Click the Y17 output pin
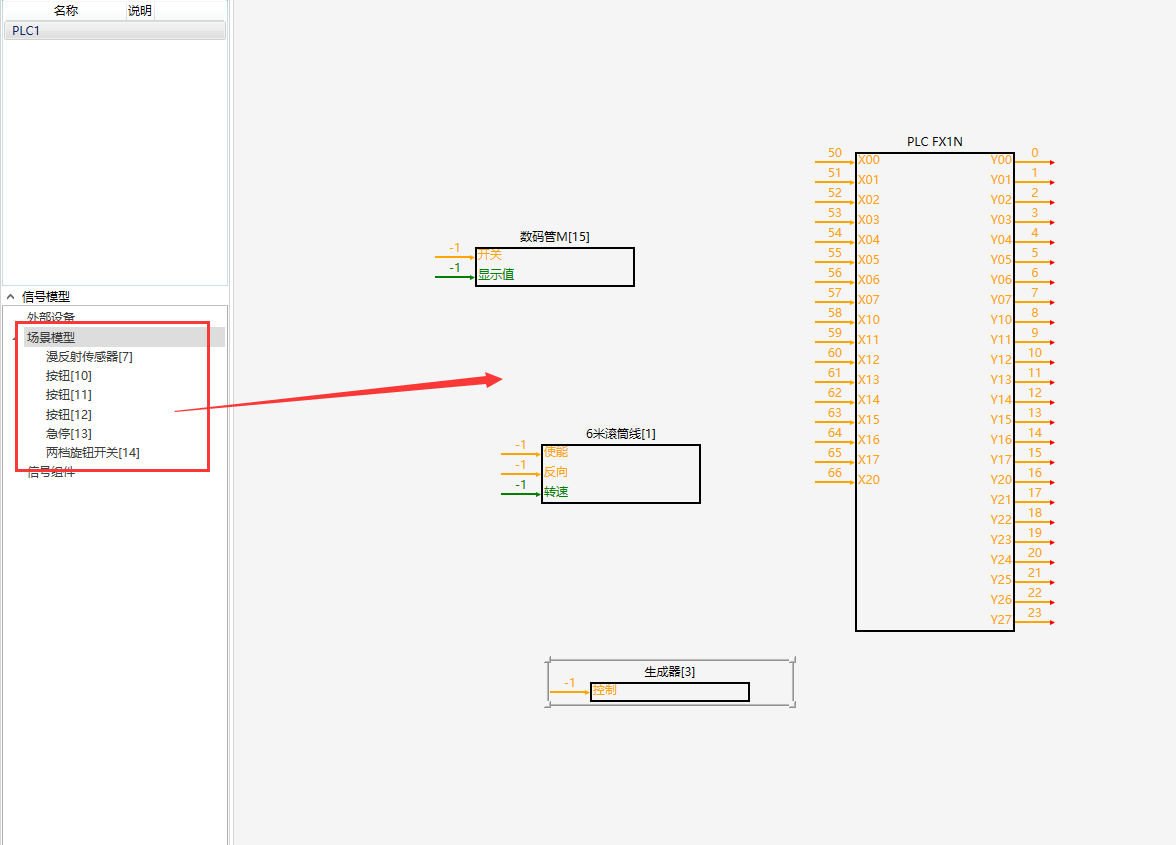This screenshot has height=845, width=1176. [x=1001, y=460]
